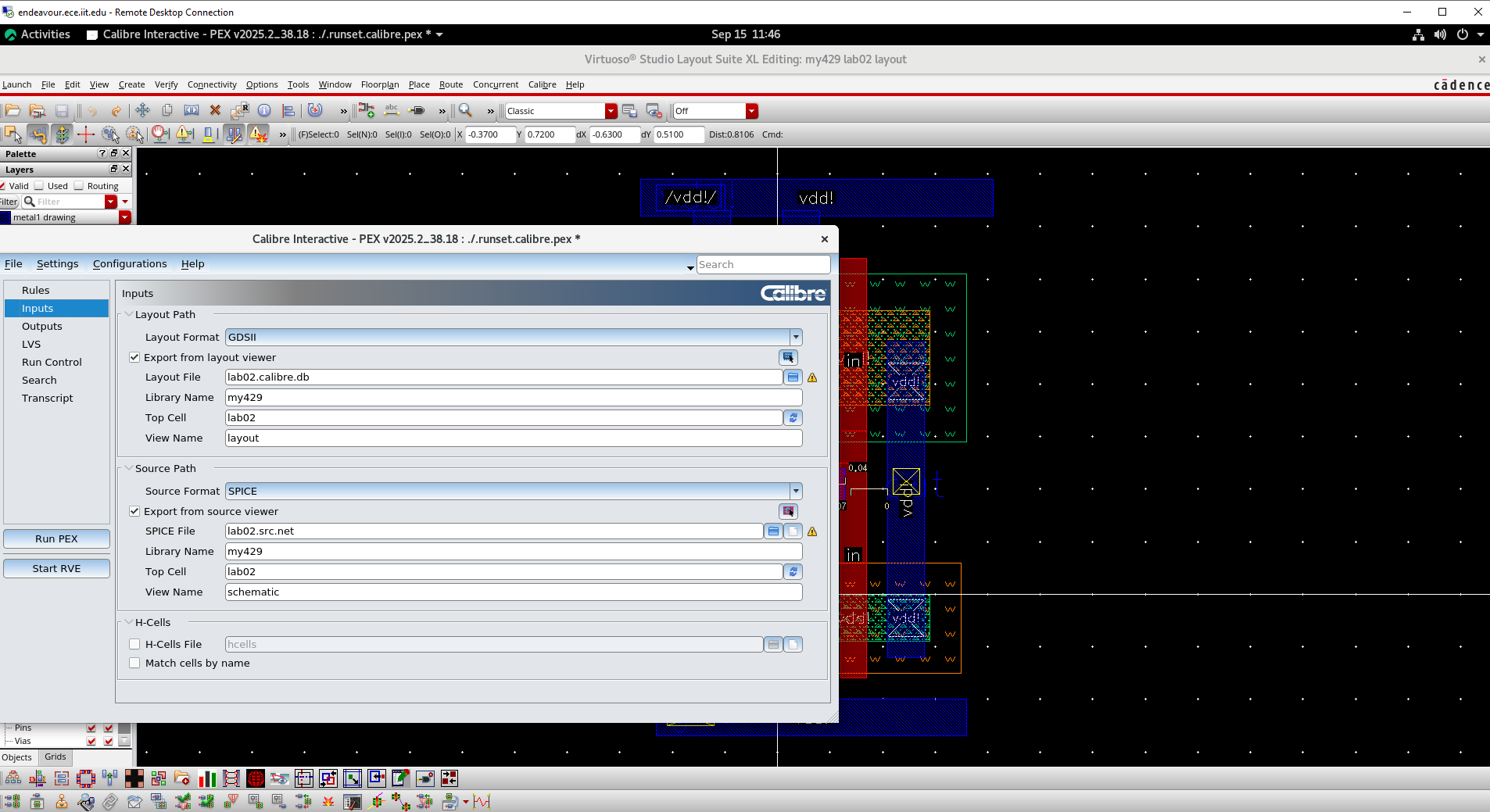
Task: Collapse the Layout Path section
Action: click(129, 314)
